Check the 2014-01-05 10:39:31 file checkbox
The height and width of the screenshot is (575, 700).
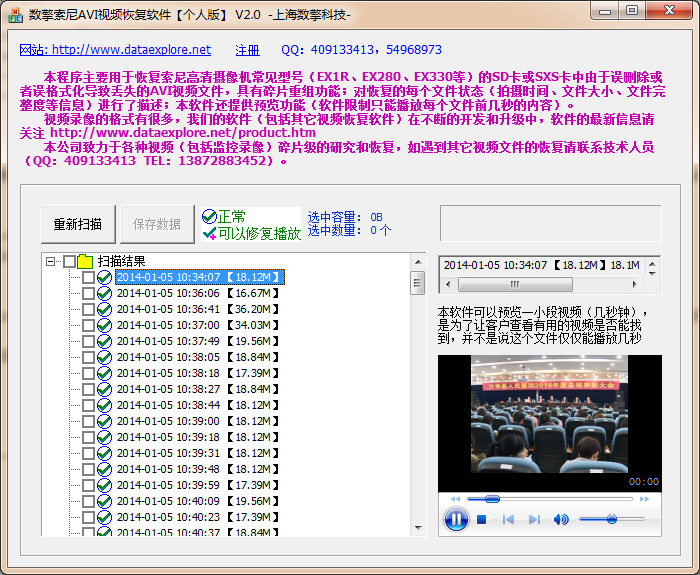coord(88,454)
